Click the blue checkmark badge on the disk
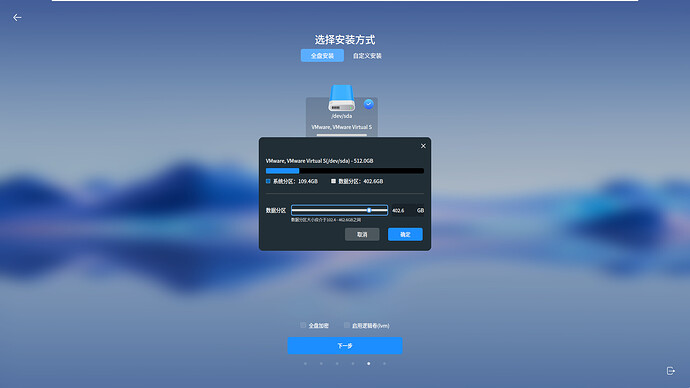 (x=369, y=104)
